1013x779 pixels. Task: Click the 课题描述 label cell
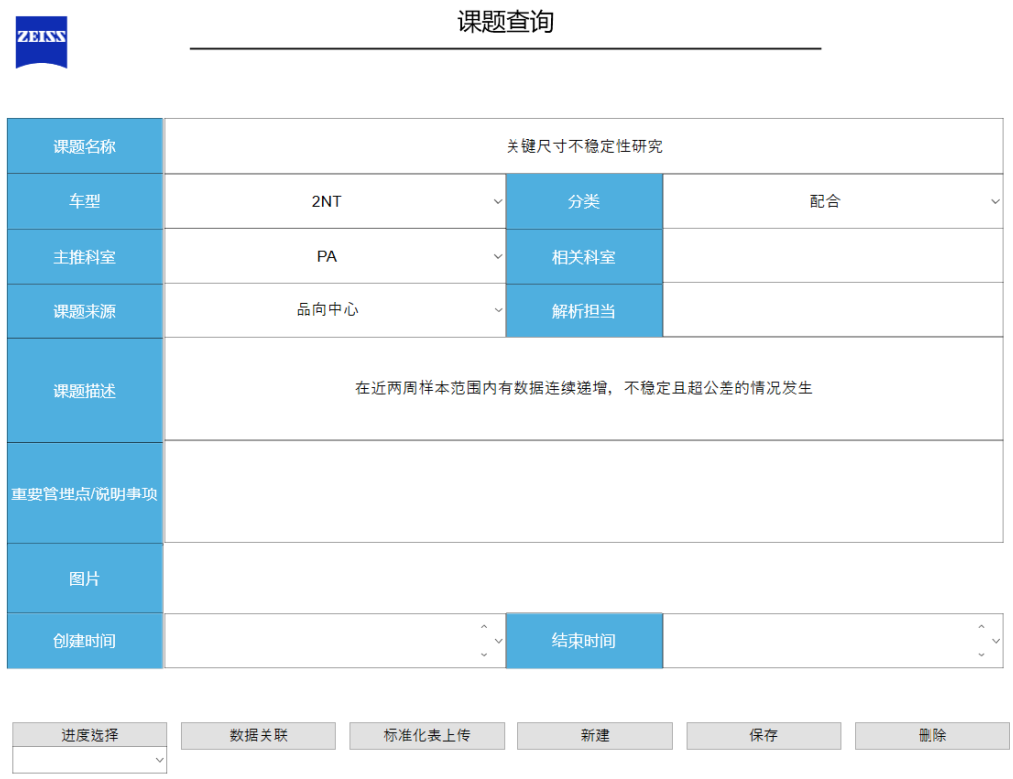tap(85, 391)
